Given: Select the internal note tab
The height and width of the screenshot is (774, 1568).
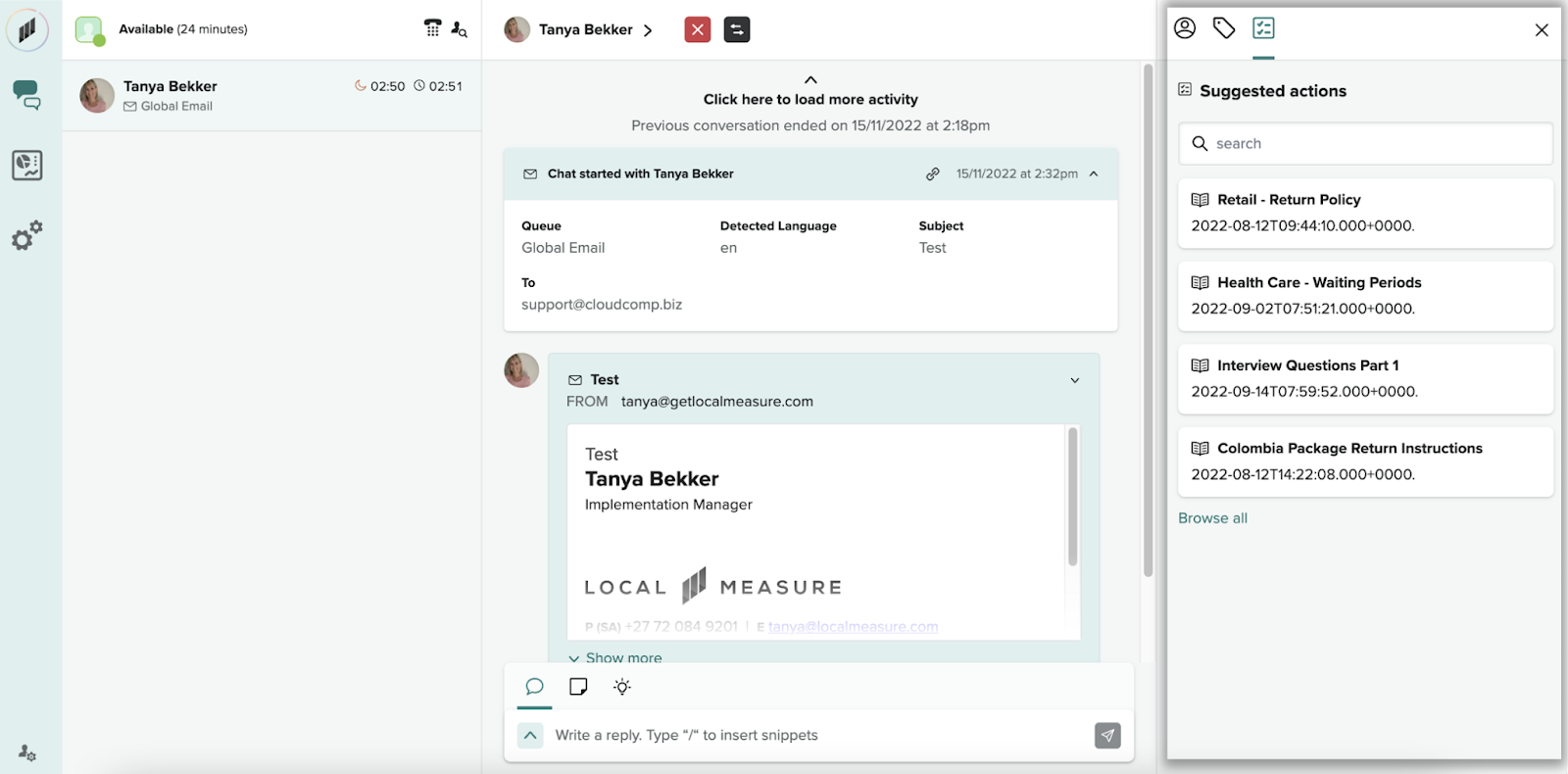Looking at the screenshot, I should pos(578,687).
